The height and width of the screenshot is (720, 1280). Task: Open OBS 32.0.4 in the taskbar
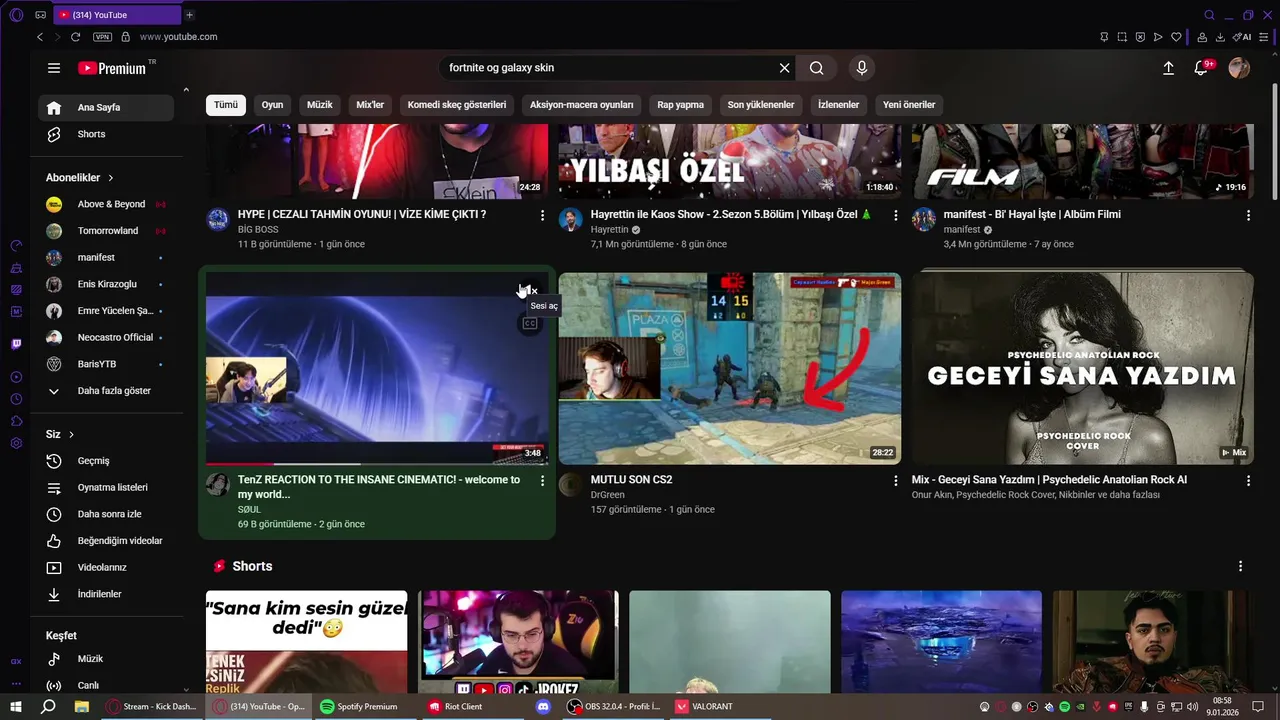(614, 706)
